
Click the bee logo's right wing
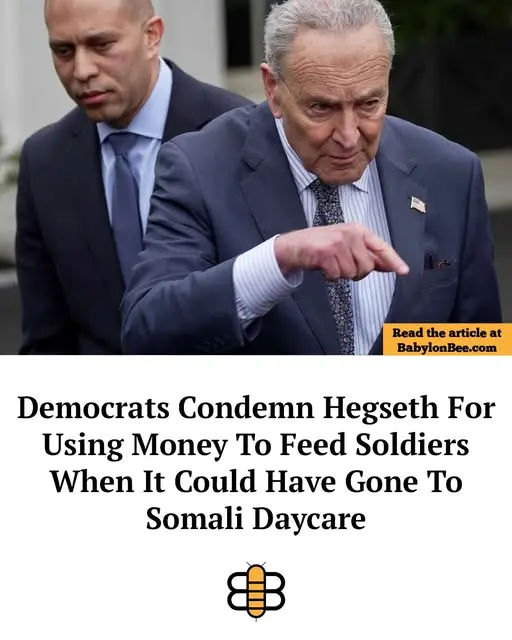coord(275,591)
